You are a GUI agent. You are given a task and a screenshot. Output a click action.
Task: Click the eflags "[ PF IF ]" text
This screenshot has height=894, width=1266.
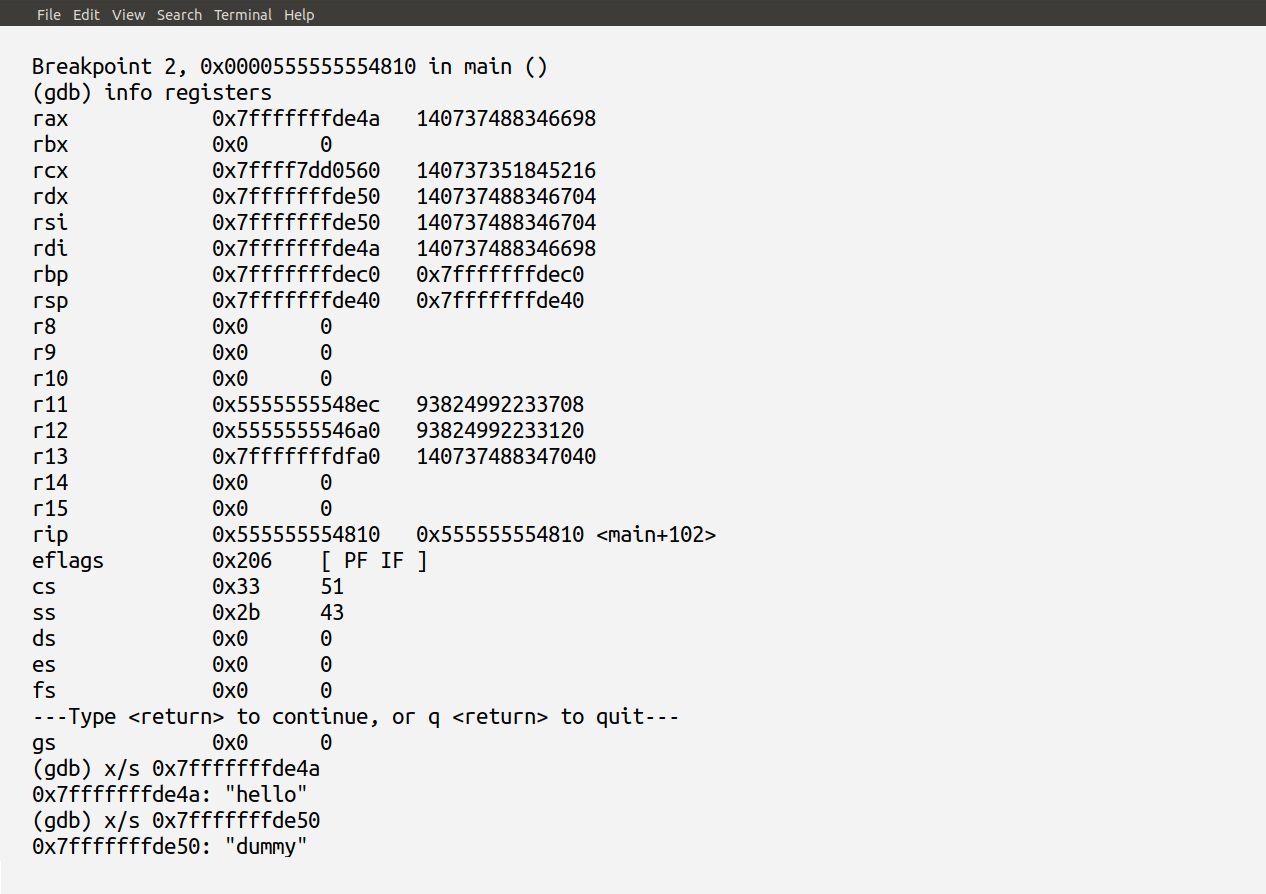374,561
